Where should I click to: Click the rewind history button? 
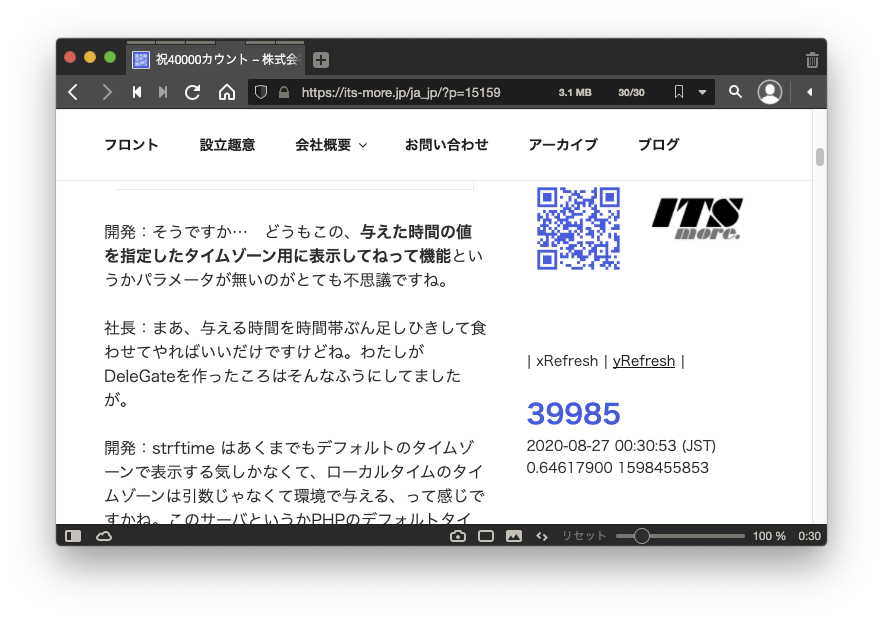point(137,92)
